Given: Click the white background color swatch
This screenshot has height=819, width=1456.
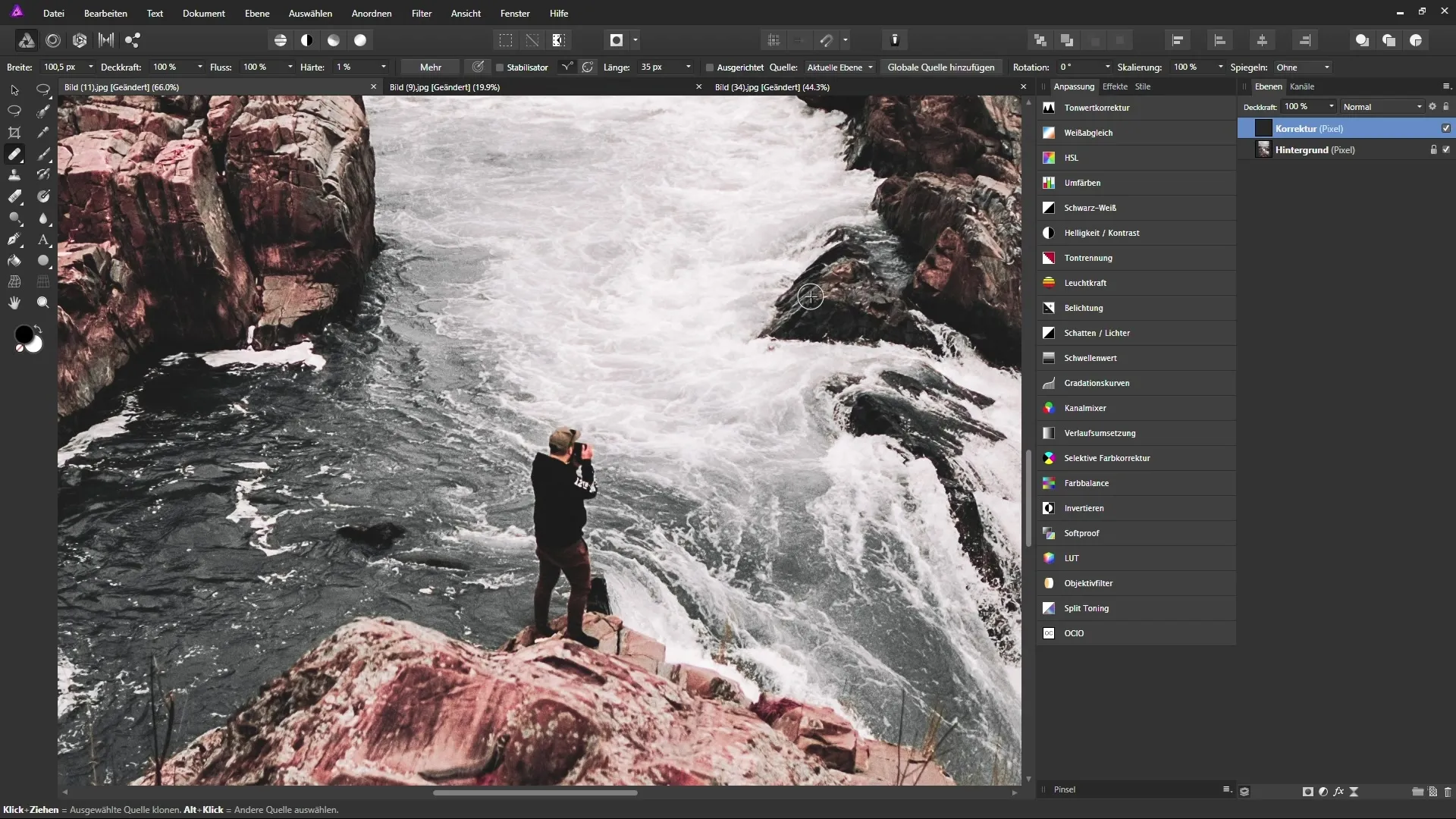Looking at the screenshot, I should point(36,346).
